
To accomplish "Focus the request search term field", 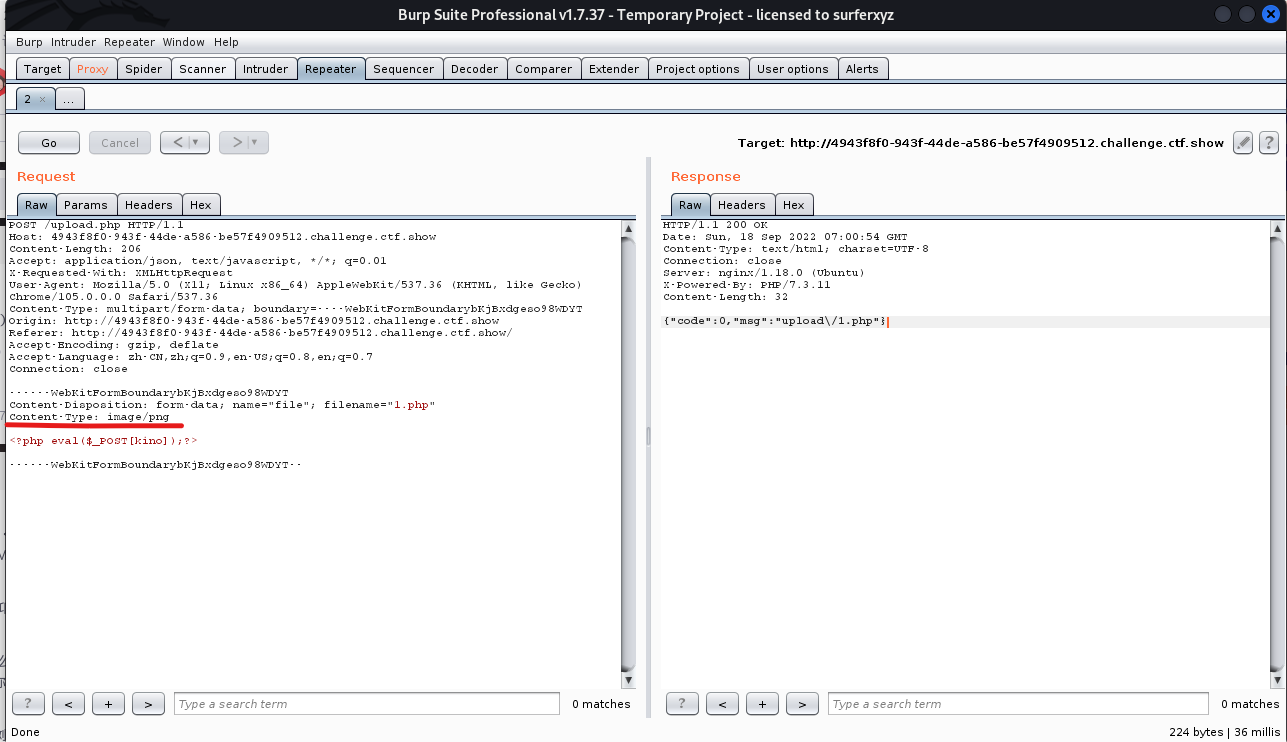I will tap(367, 704).
